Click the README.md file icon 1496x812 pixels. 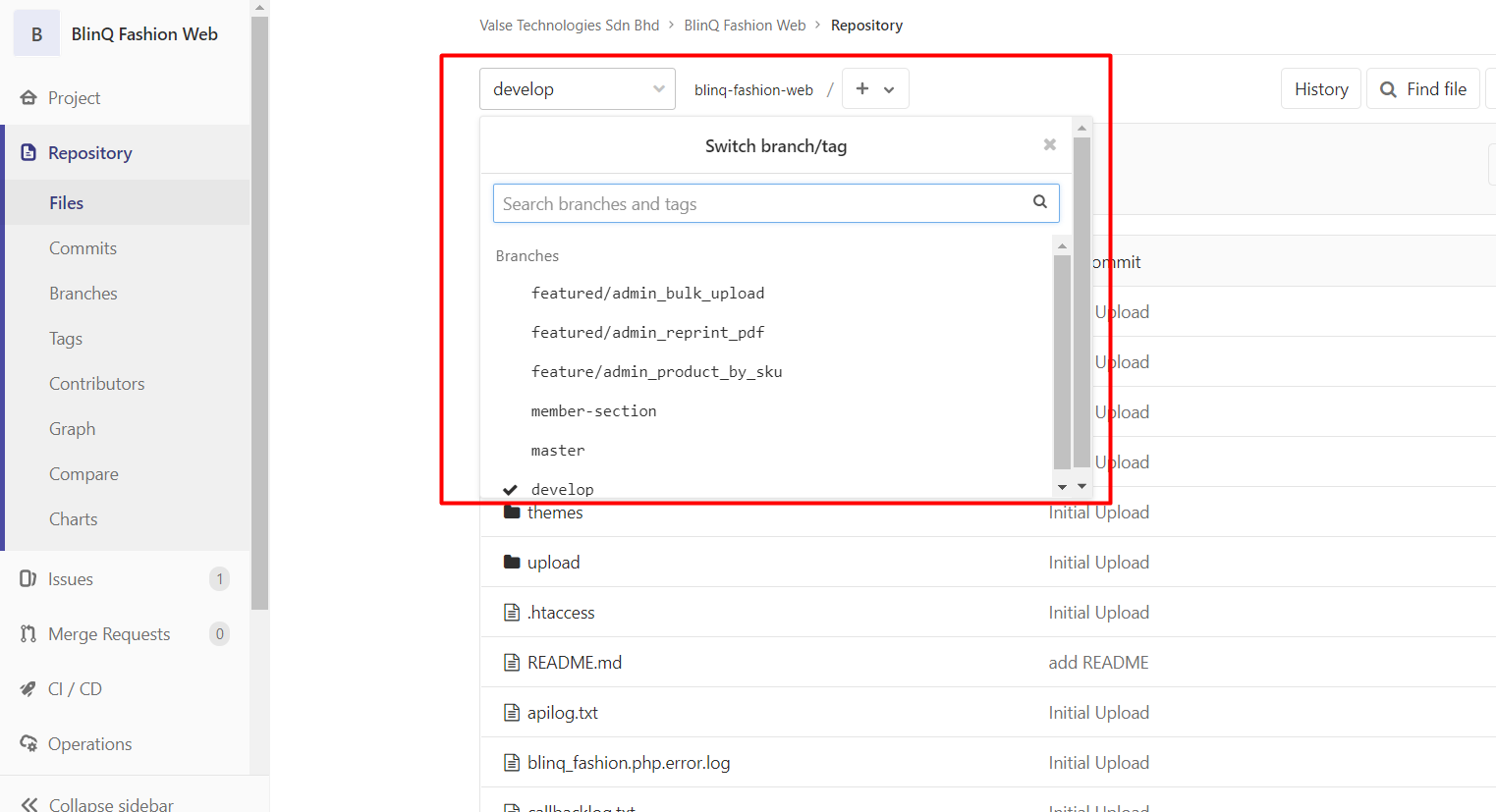[x=512, y=663]
